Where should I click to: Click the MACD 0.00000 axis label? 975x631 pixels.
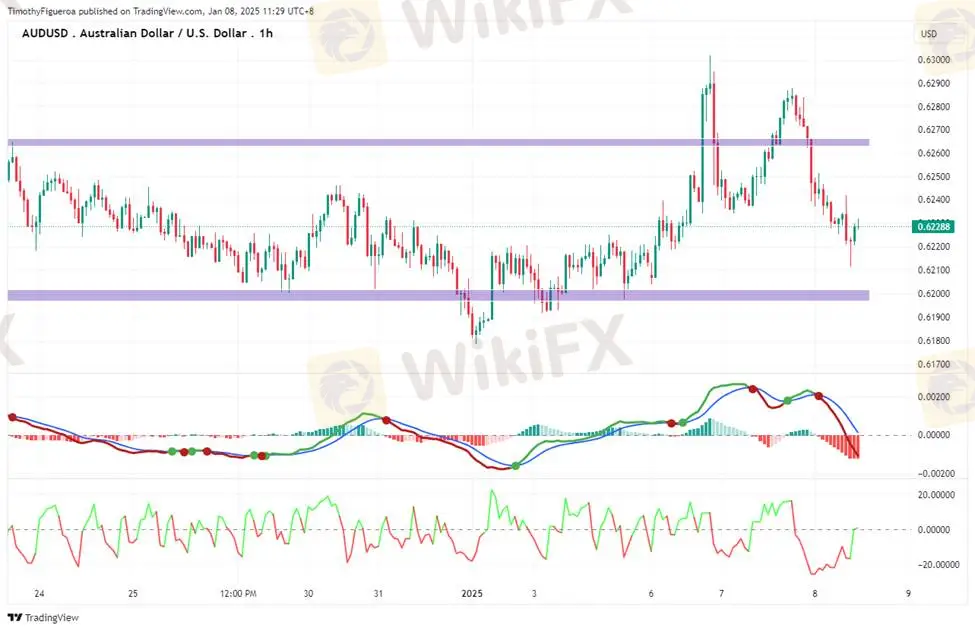click(x=934, y=435)
